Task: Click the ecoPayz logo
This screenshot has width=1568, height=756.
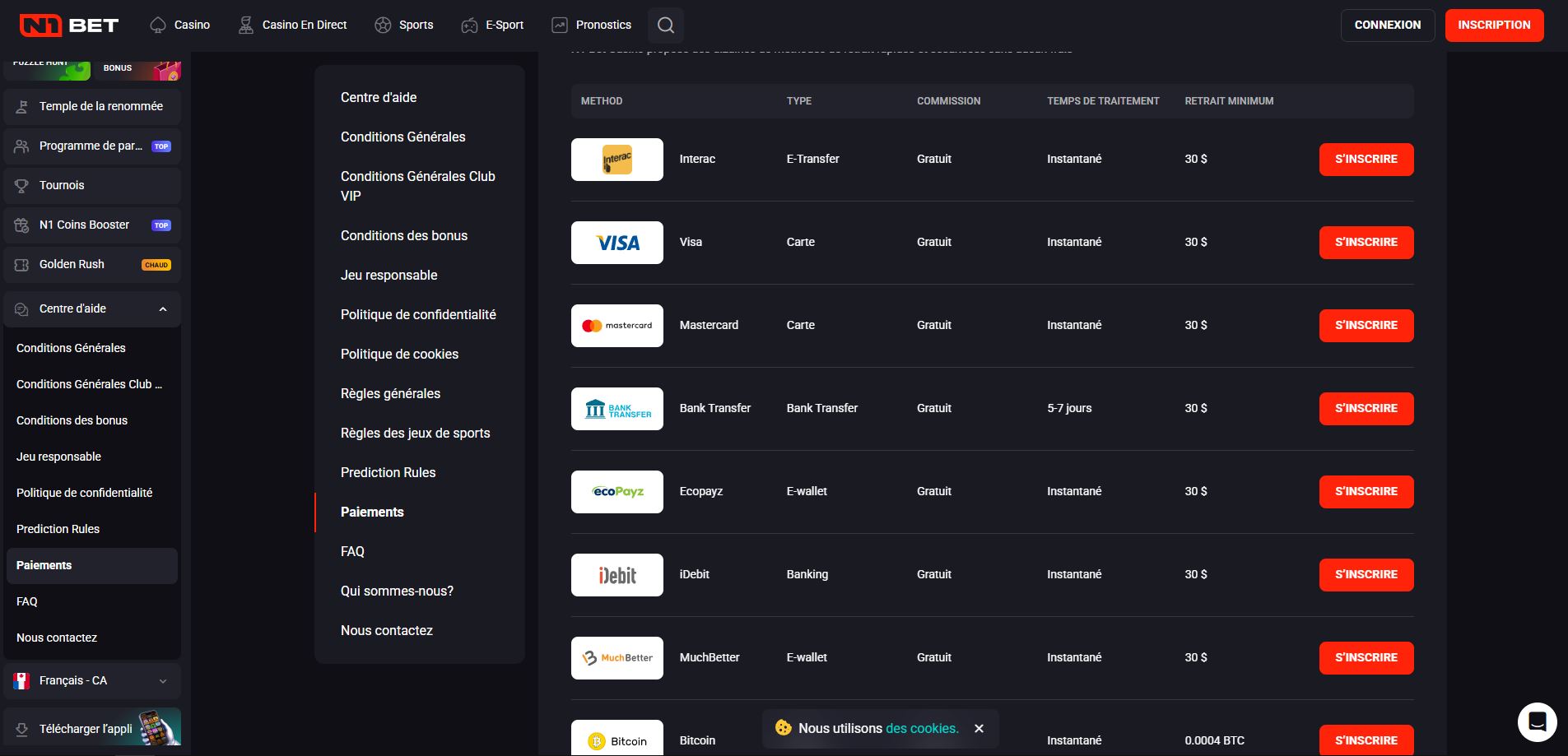Action: click(x=617, y=492)
